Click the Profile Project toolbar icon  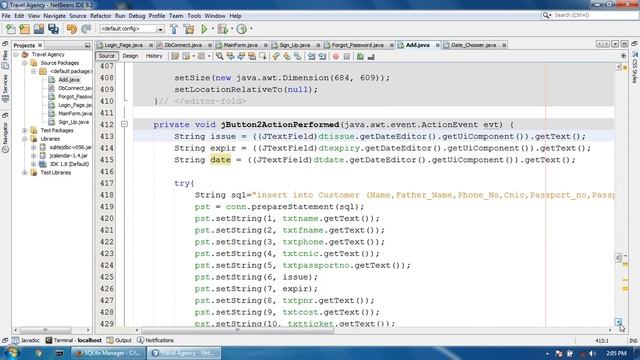tap(242, 29)
